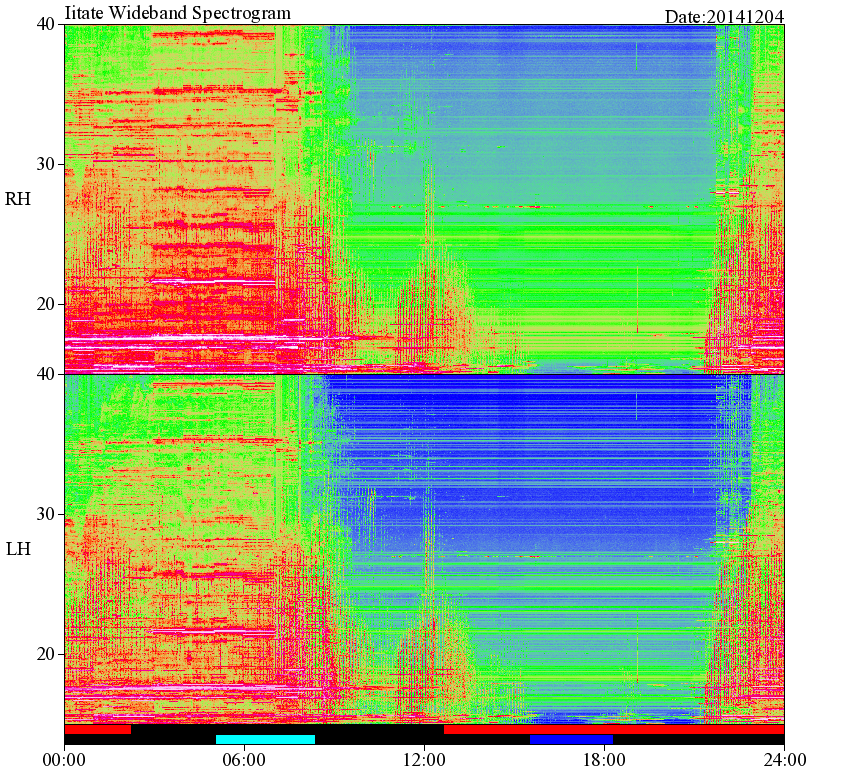Click the 20 label on the LH axis
This screenshot has width=848, height=768.
[47, 654]
